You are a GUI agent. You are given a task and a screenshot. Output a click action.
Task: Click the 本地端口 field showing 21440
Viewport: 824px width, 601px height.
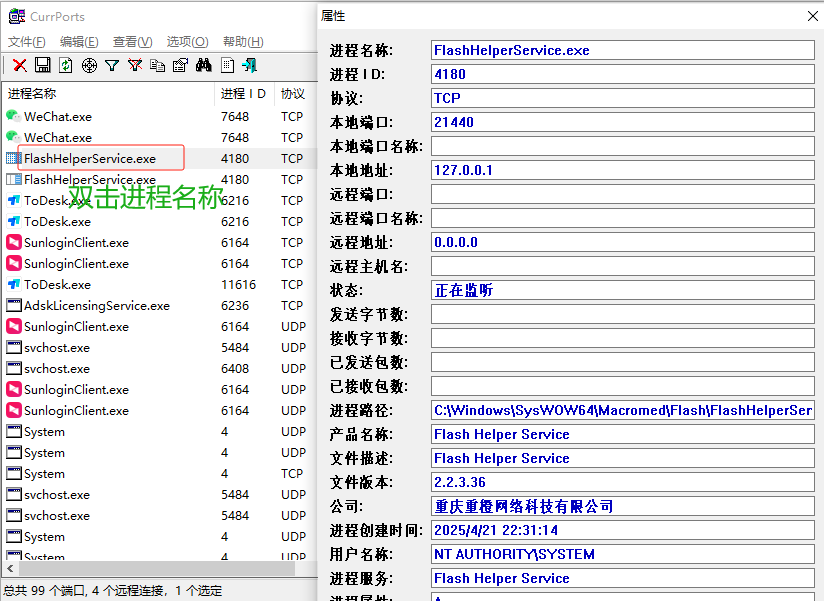coord(623,122)
